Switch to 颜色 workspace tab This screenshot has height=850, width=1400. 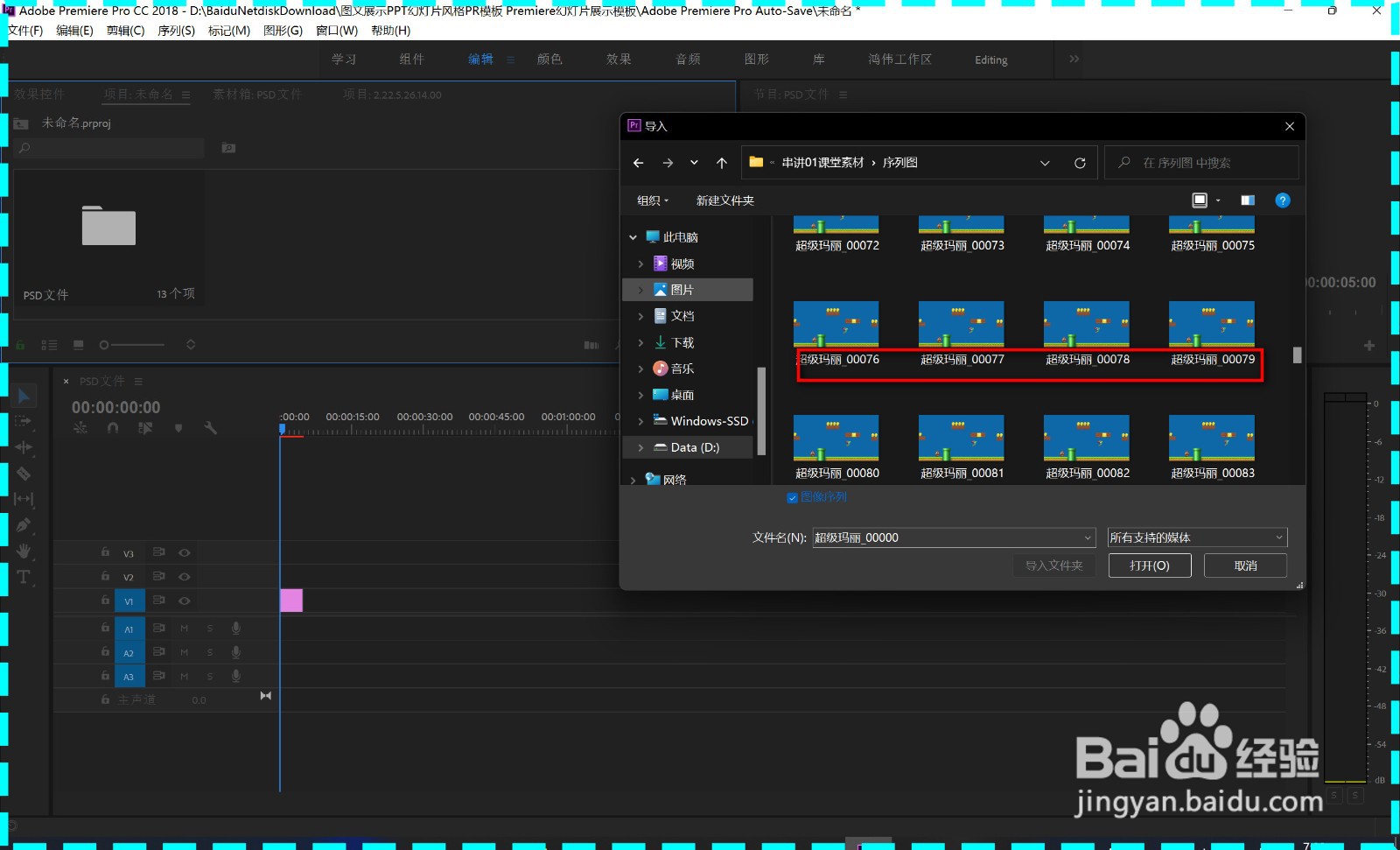point(549,60)
